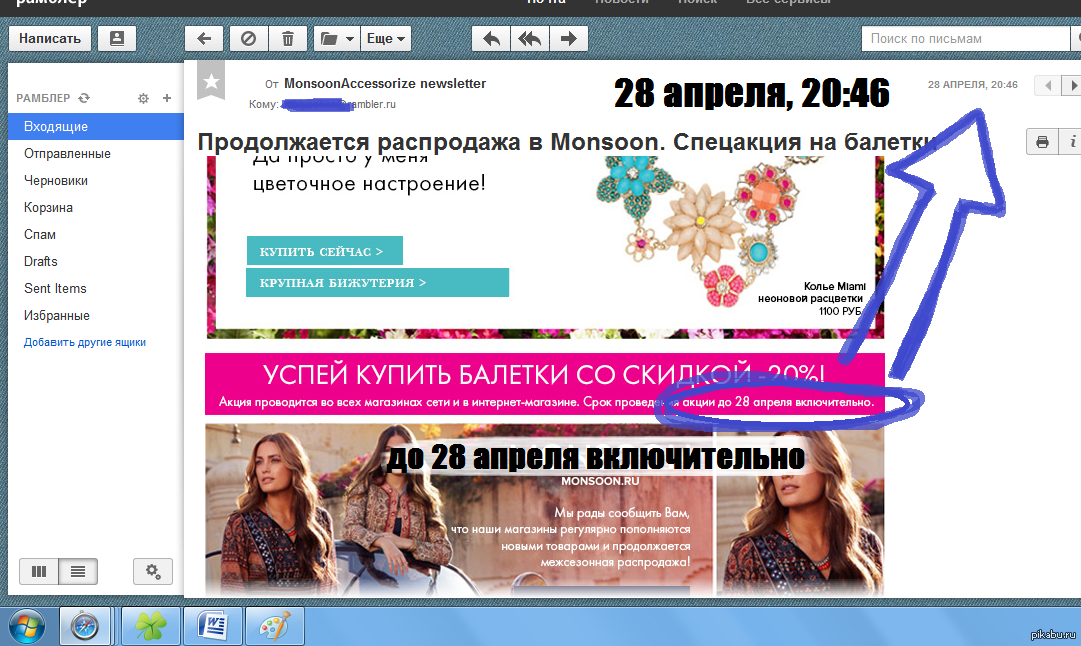Click the contacts address book icon
Image resolution: width=1081 pixels, height=646 pixels.
[x=117, y=39]
